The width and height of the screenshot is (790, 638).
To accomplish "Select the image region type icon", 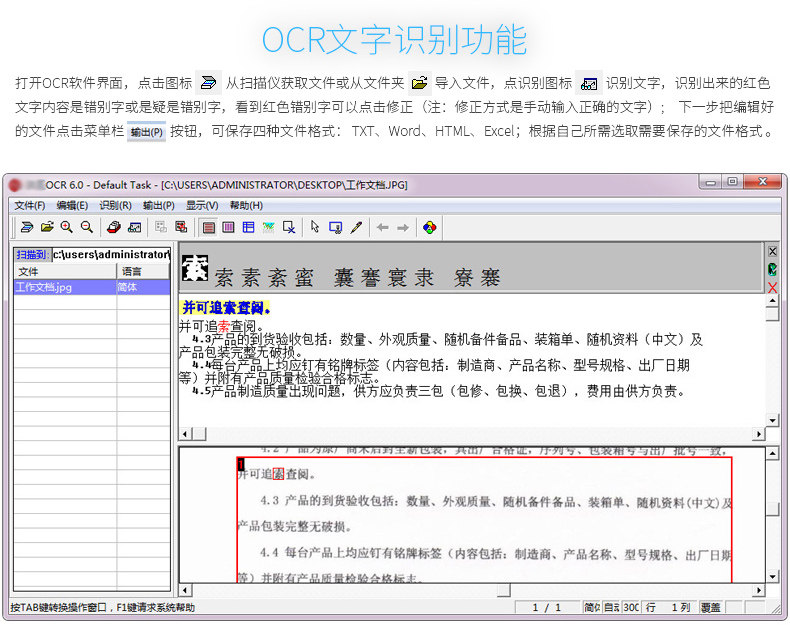I will click(269, 228).
